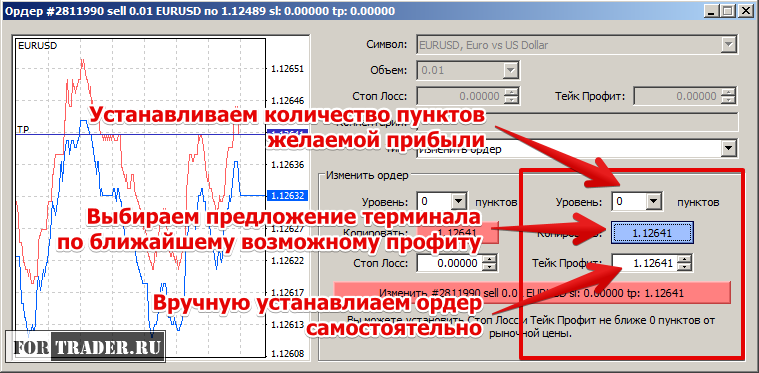Click the Комментарий comment field
The image size is (759, 373).
point(576,122)
